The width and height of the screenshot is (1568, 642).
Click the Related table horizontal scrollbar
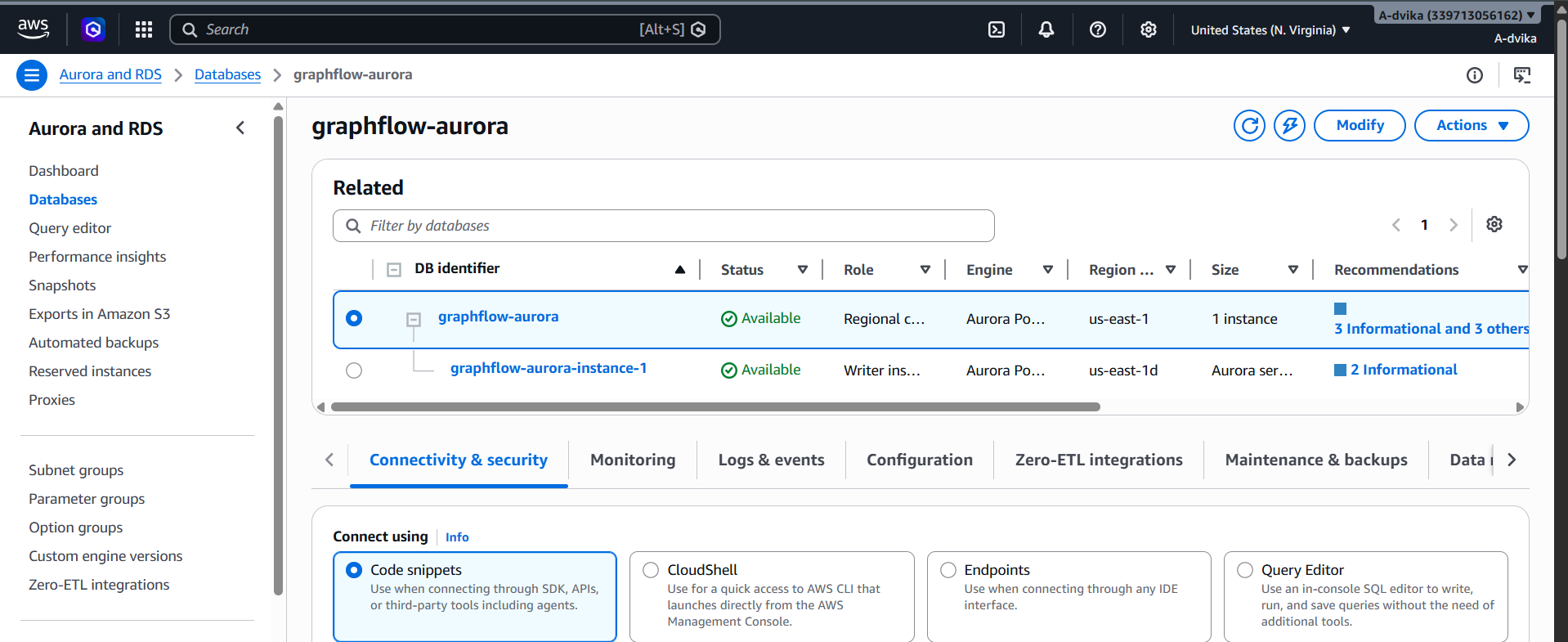715,407
